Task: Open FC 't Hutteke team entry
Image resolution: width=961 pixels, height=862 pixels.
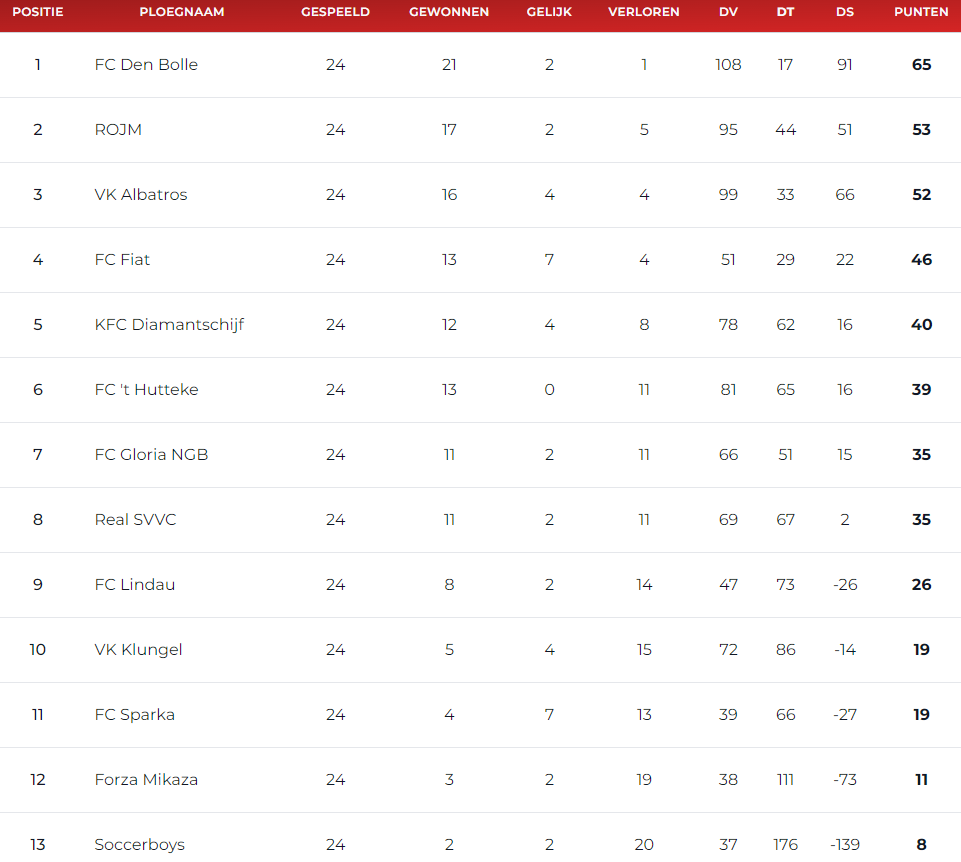Action: point(146,389)
